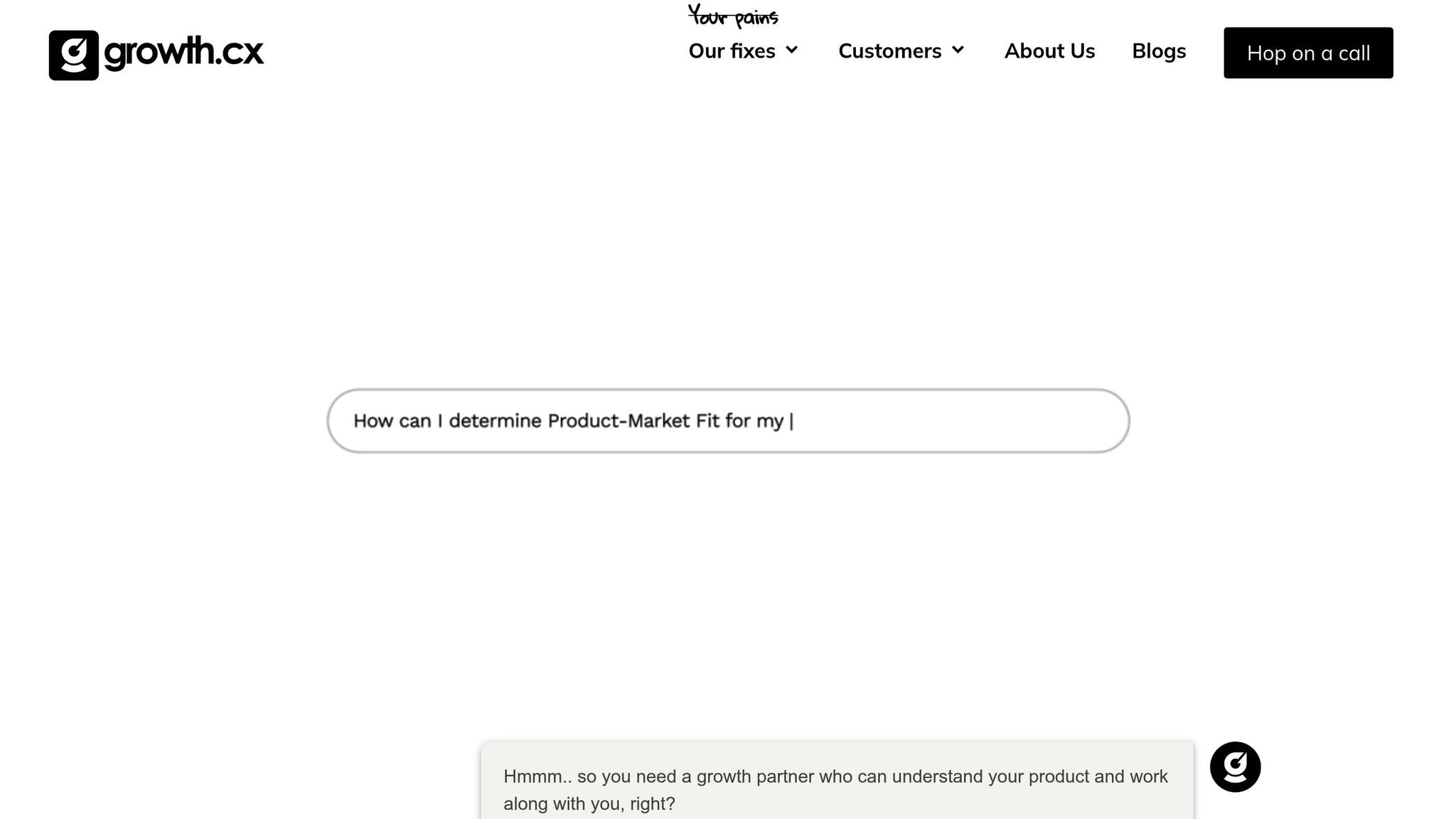
Task: Select the "along with you, right?" chat line
Action: [589, 804]
